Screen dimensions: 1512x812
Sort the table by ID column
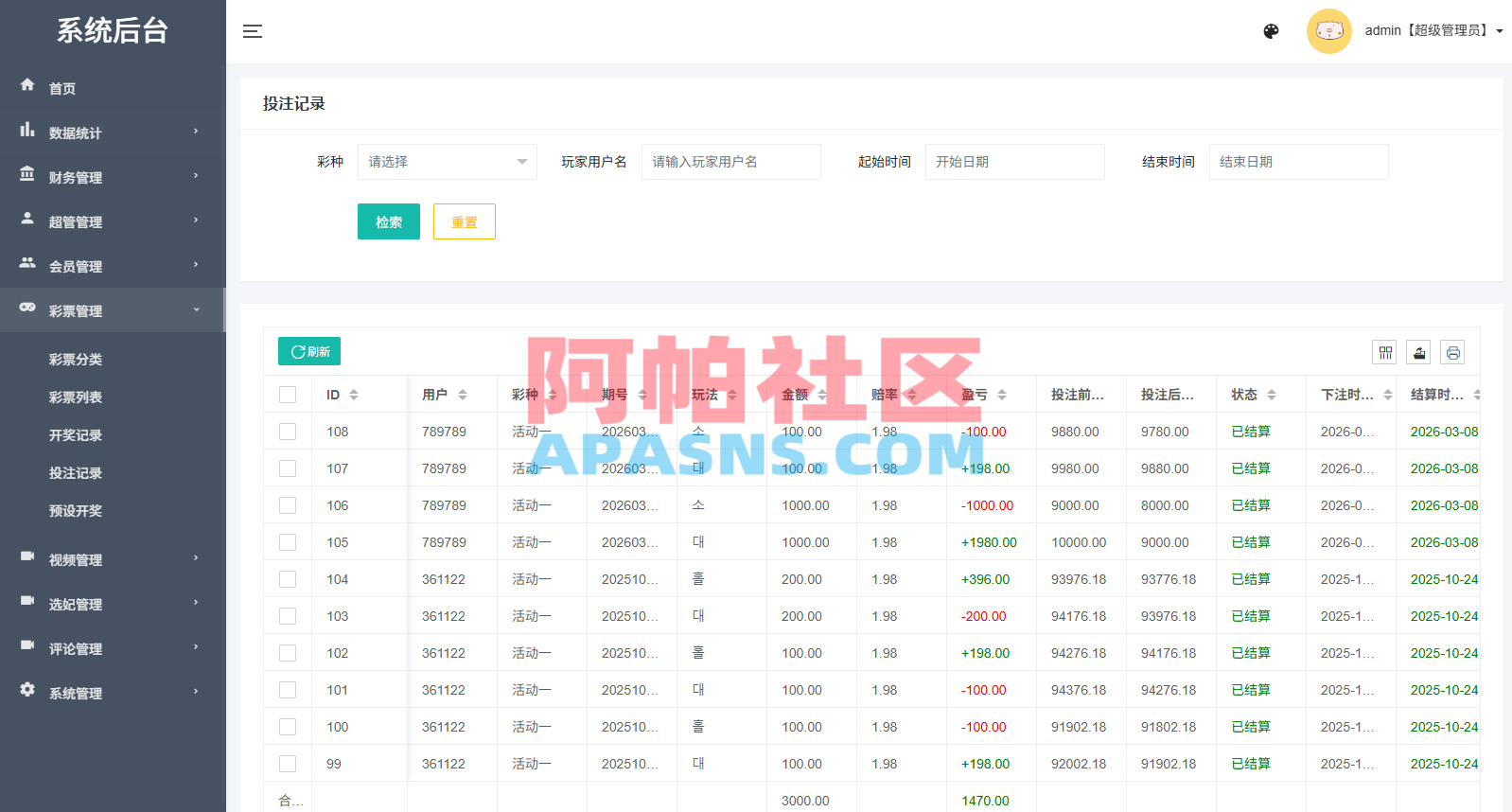click(354, 395)
